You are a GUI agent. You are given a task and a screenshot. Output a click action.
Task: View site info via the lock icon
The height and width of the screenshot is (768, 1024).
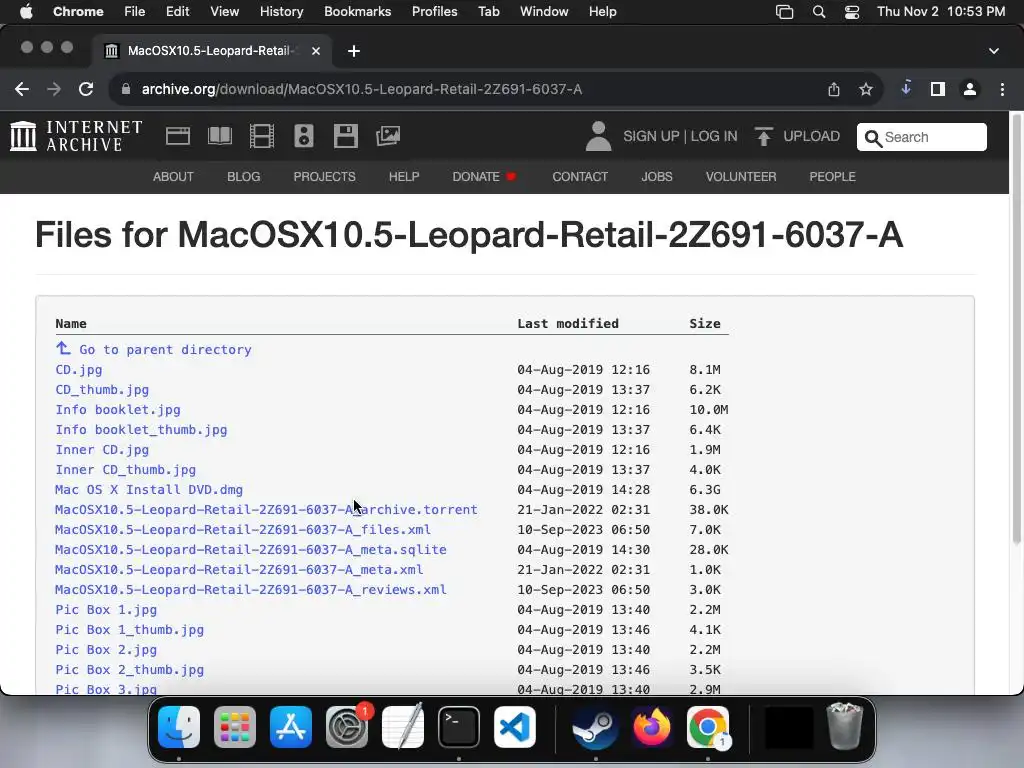pos(126,89)
